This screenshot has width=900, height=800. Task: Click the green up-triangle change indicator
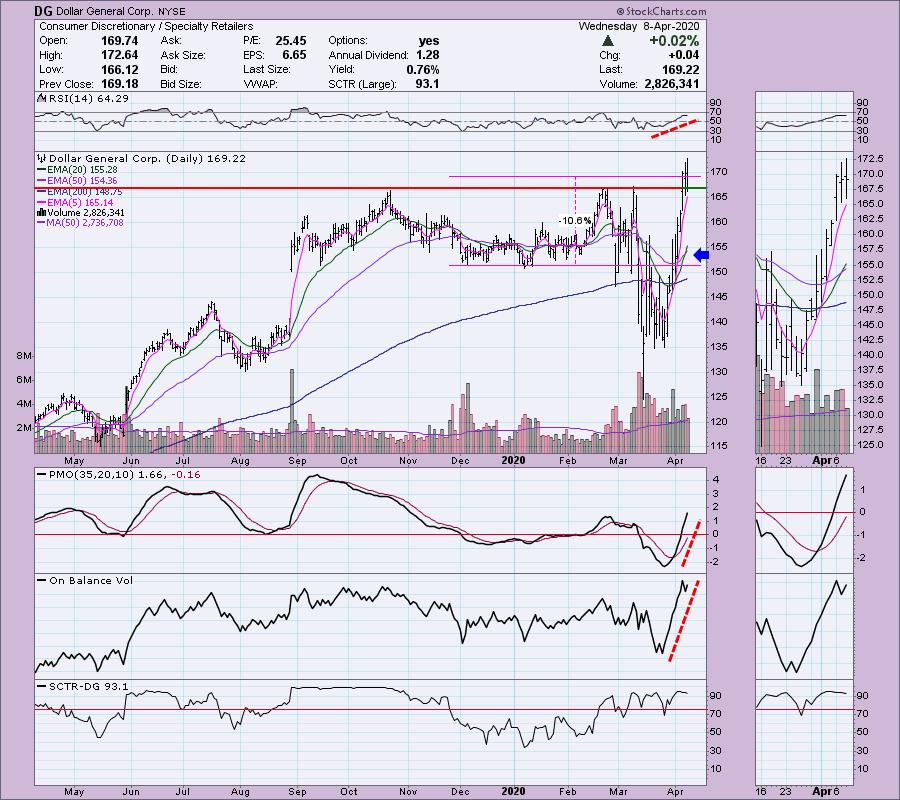pos(607,41)
